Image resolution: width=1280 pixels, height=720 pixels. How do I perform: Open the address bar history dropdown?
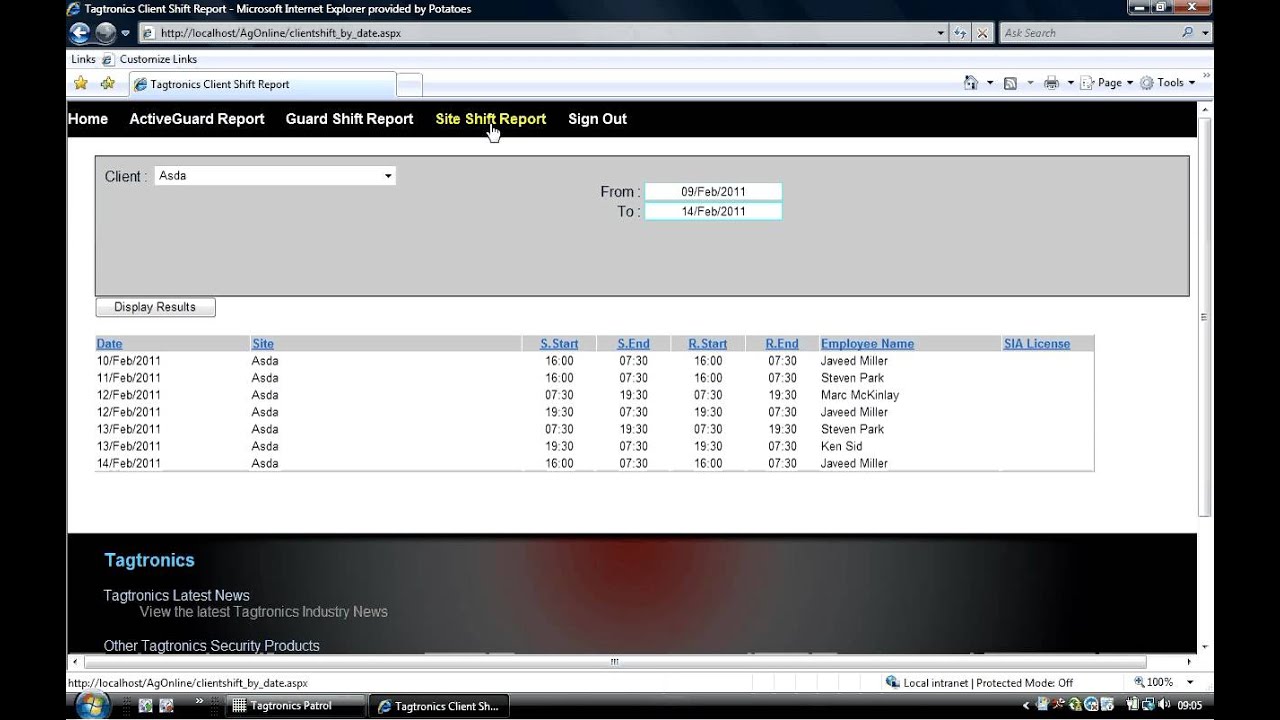tap(941, 33)
